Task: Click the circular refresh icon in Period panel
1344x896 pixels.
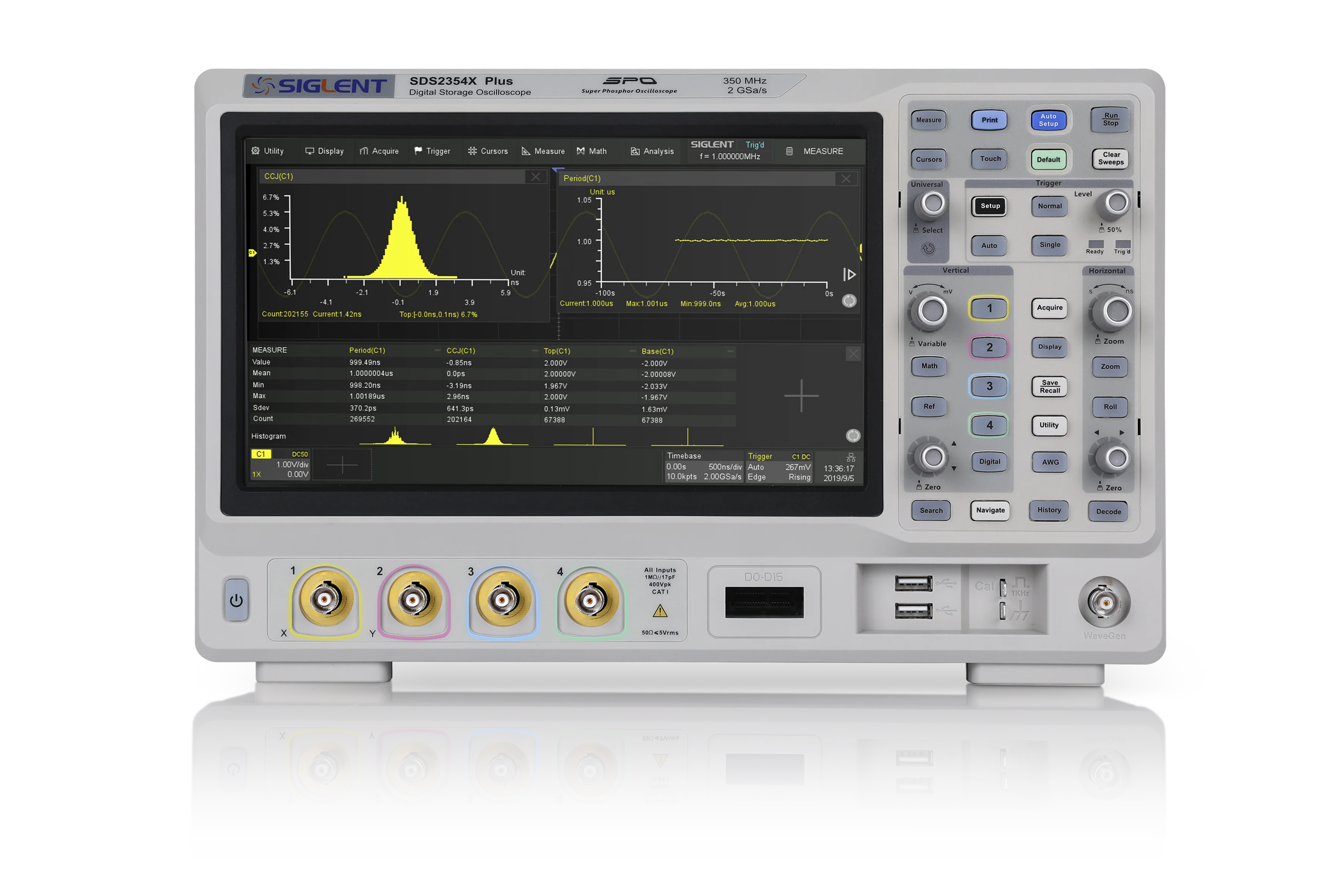Action: point(849,301)
